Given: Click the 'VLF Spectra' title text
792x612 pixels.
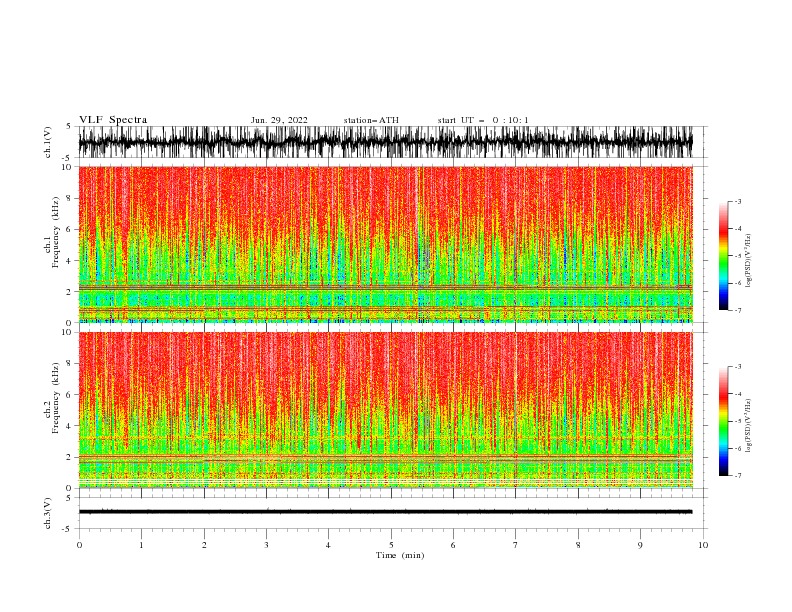Looking at the screenshot, I should (113, 120).
